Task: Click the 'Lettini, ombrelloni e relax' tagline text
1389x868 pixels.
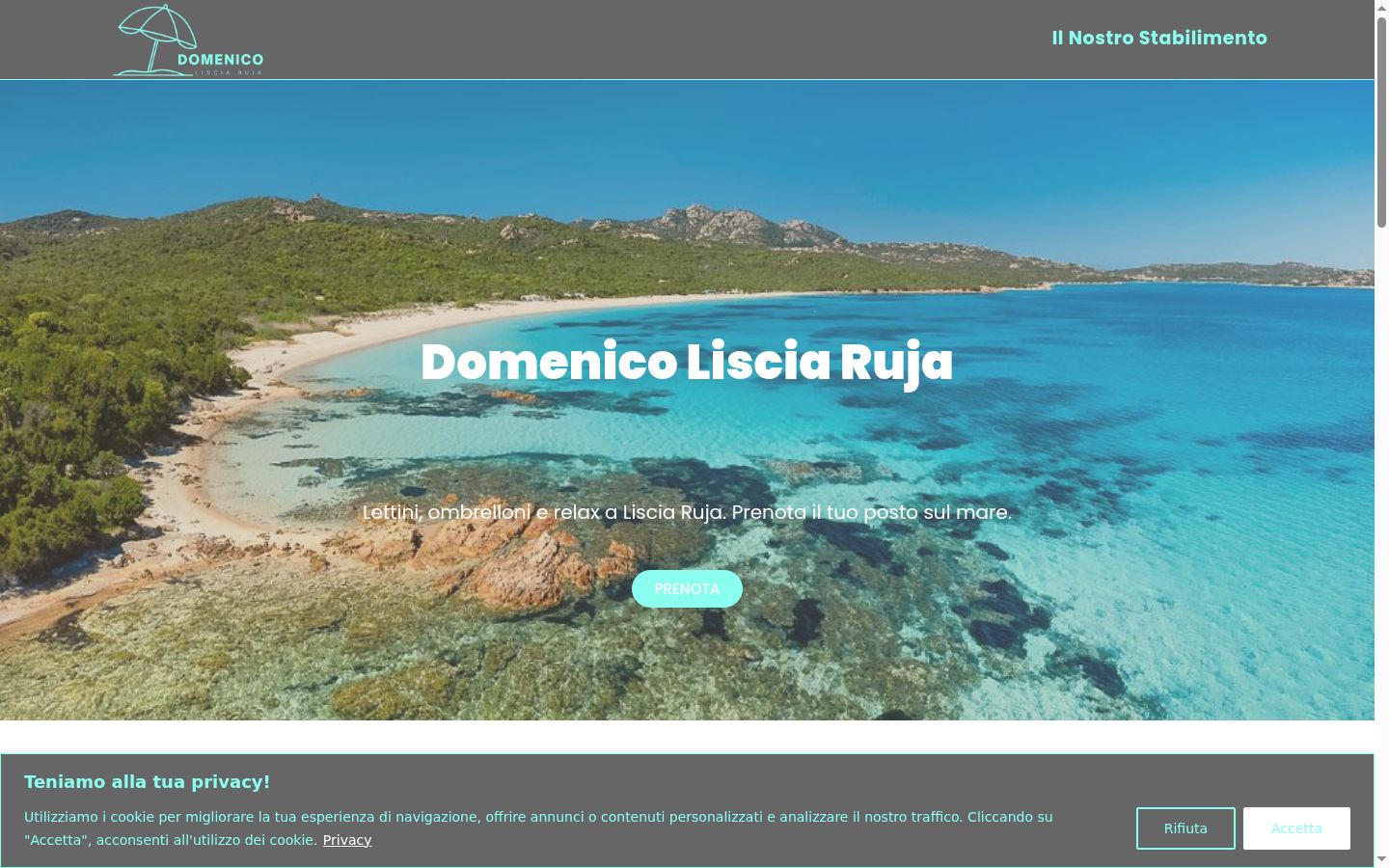Action: [x=687, y=512]
